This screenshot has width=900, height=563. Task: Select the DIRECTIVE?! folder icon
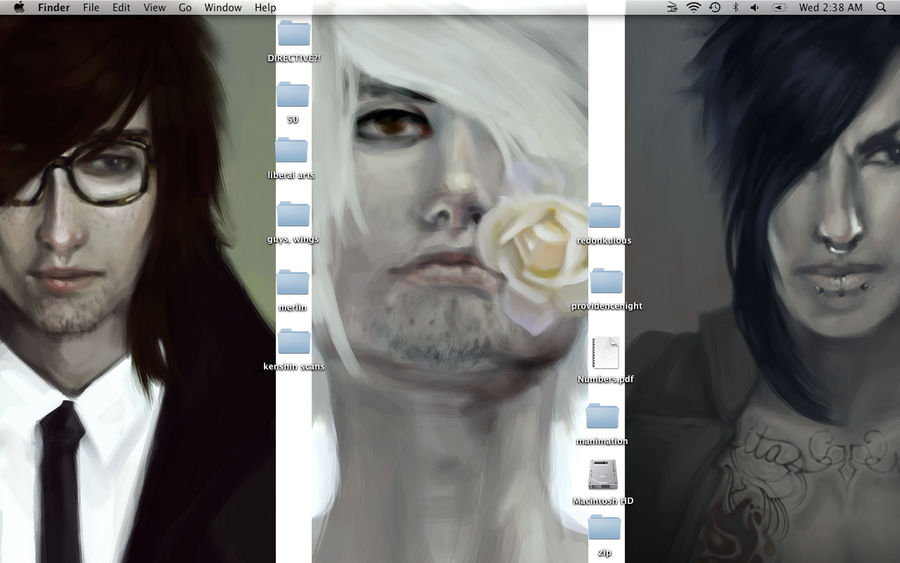tap(294, 33)
